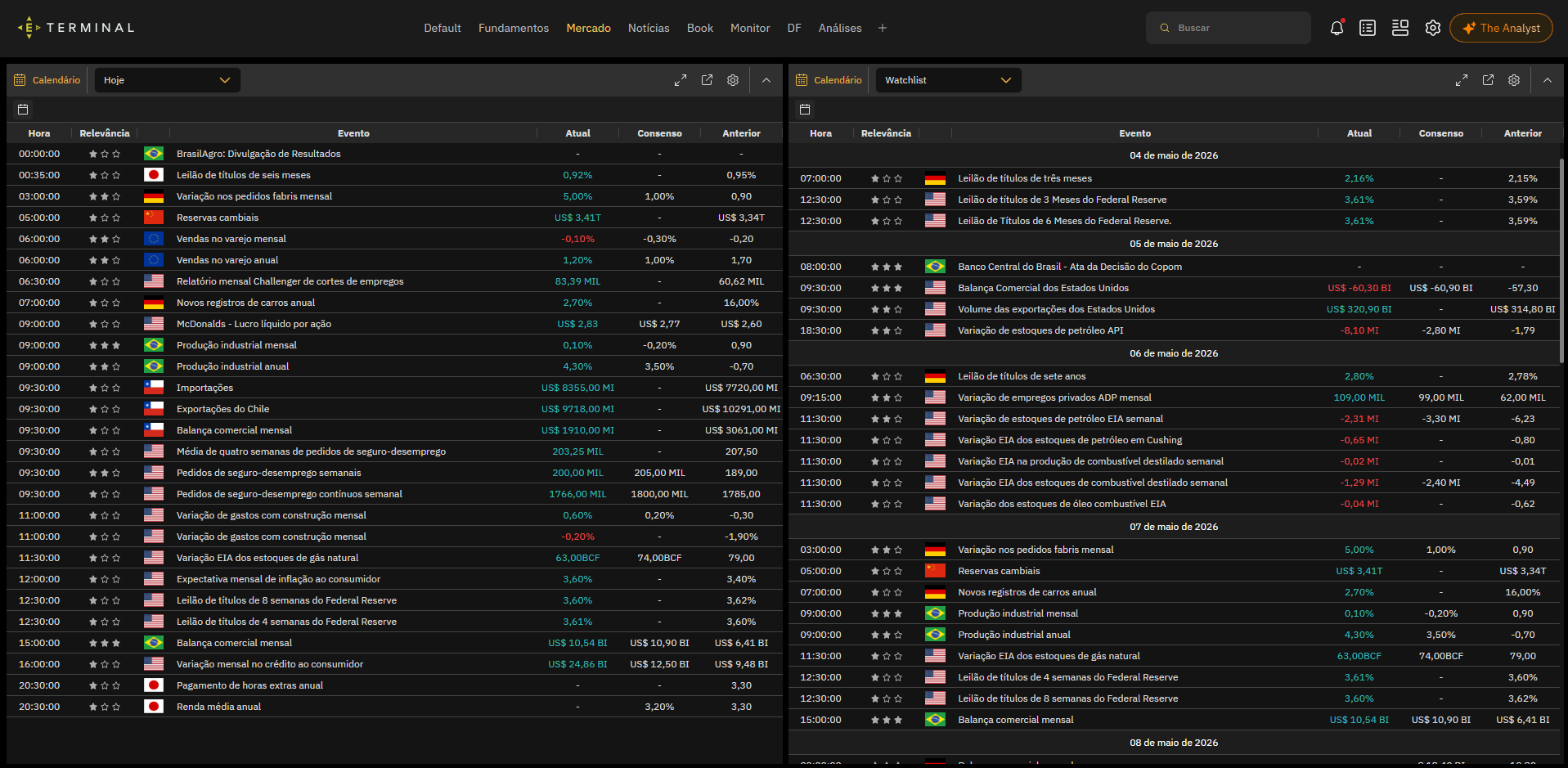The image size is (1568, 768).
Task: Open the DF tab
Action: point(794,28)
